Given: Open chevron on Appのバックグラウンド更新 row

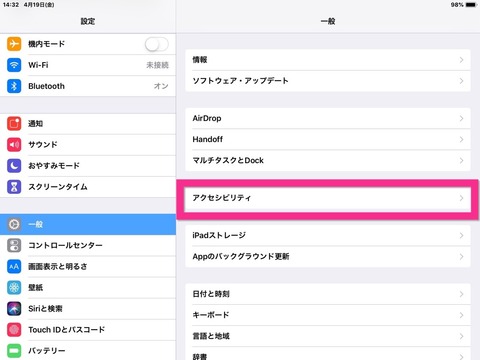Looking at the screenshot, I should coord(461,256).
